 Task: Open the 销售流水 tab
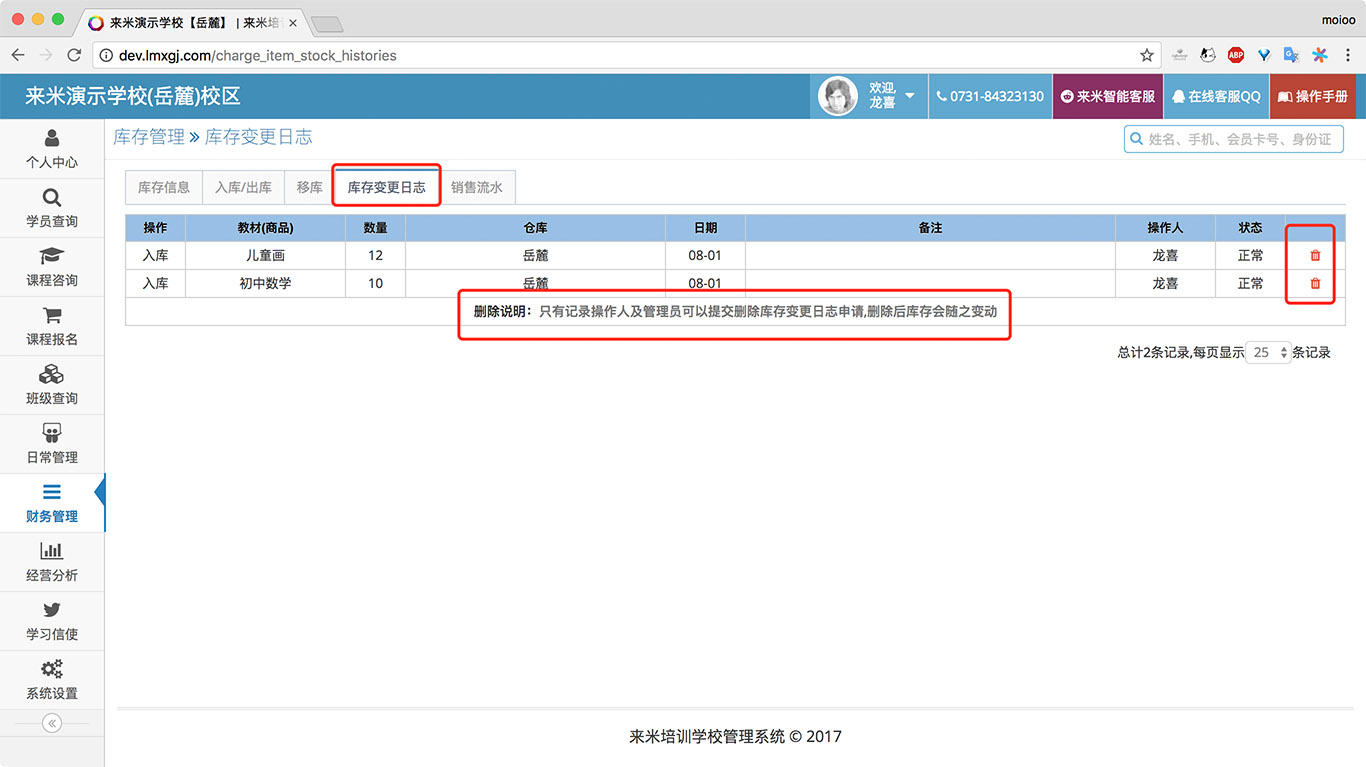click(478, 187)
